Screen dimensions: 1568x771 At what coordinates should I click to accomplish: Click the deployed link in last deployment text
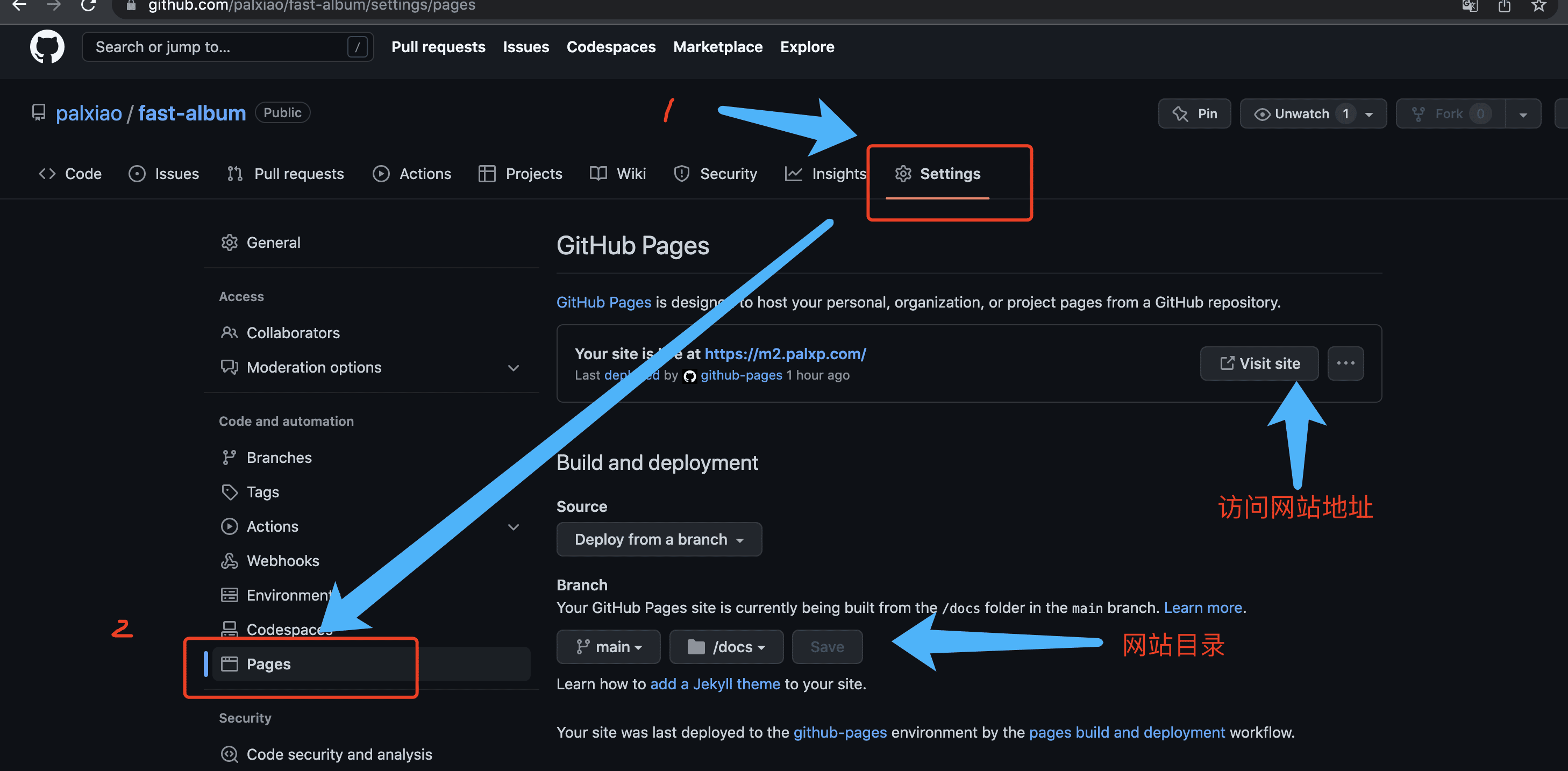coord(632,375)
